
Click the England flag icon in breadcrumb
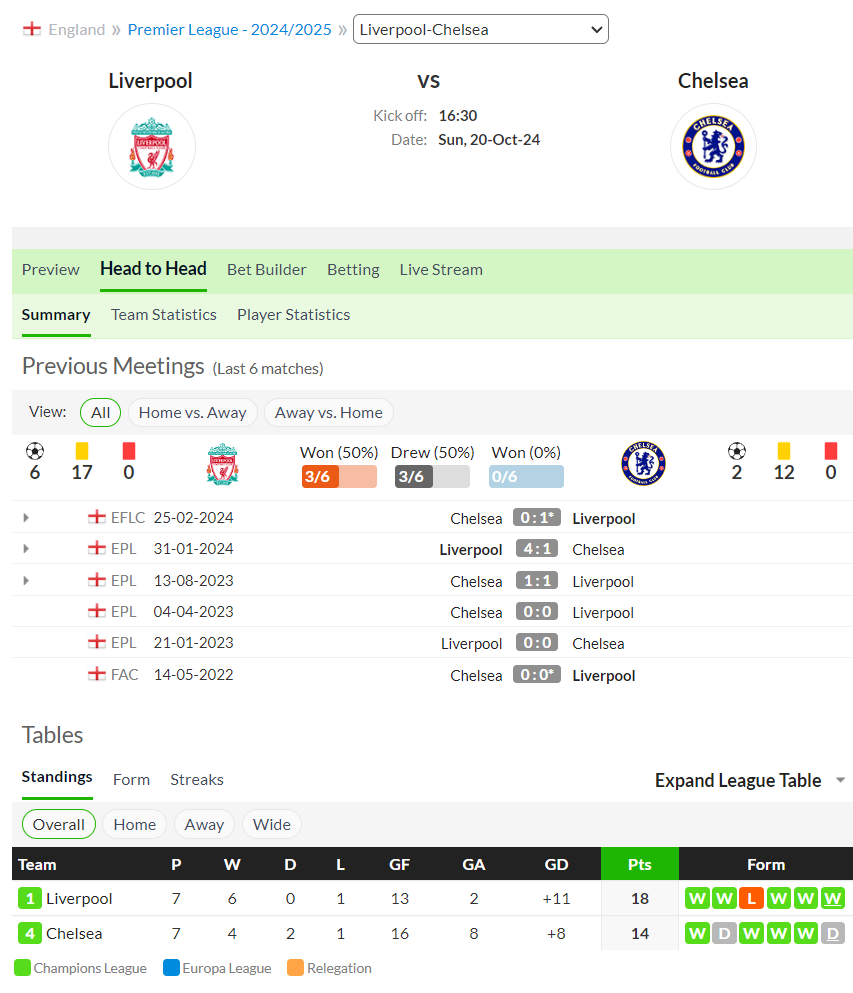point(32,29)
